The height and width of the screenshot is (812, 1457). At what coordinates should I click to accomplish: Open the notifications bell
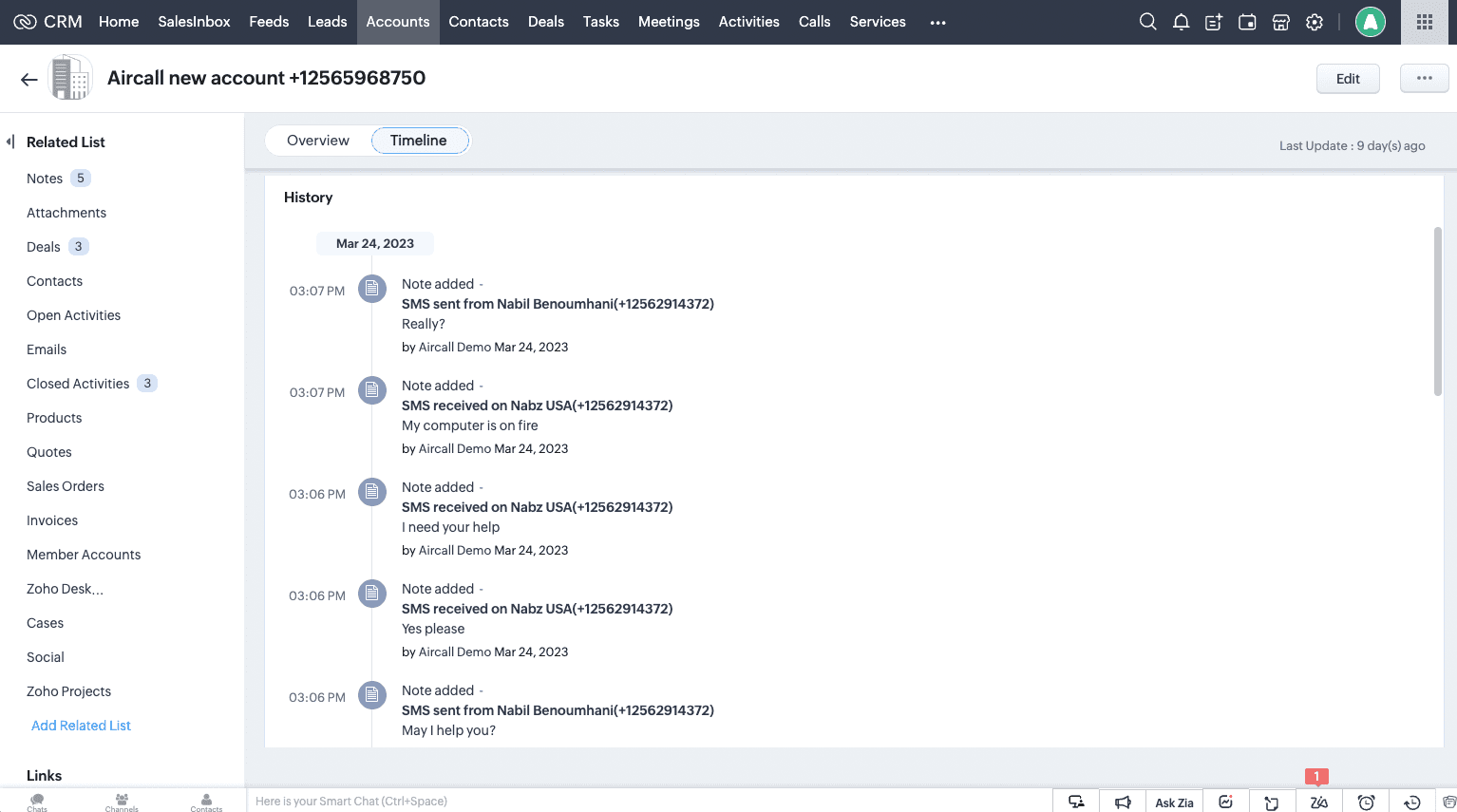(1181, 22)
